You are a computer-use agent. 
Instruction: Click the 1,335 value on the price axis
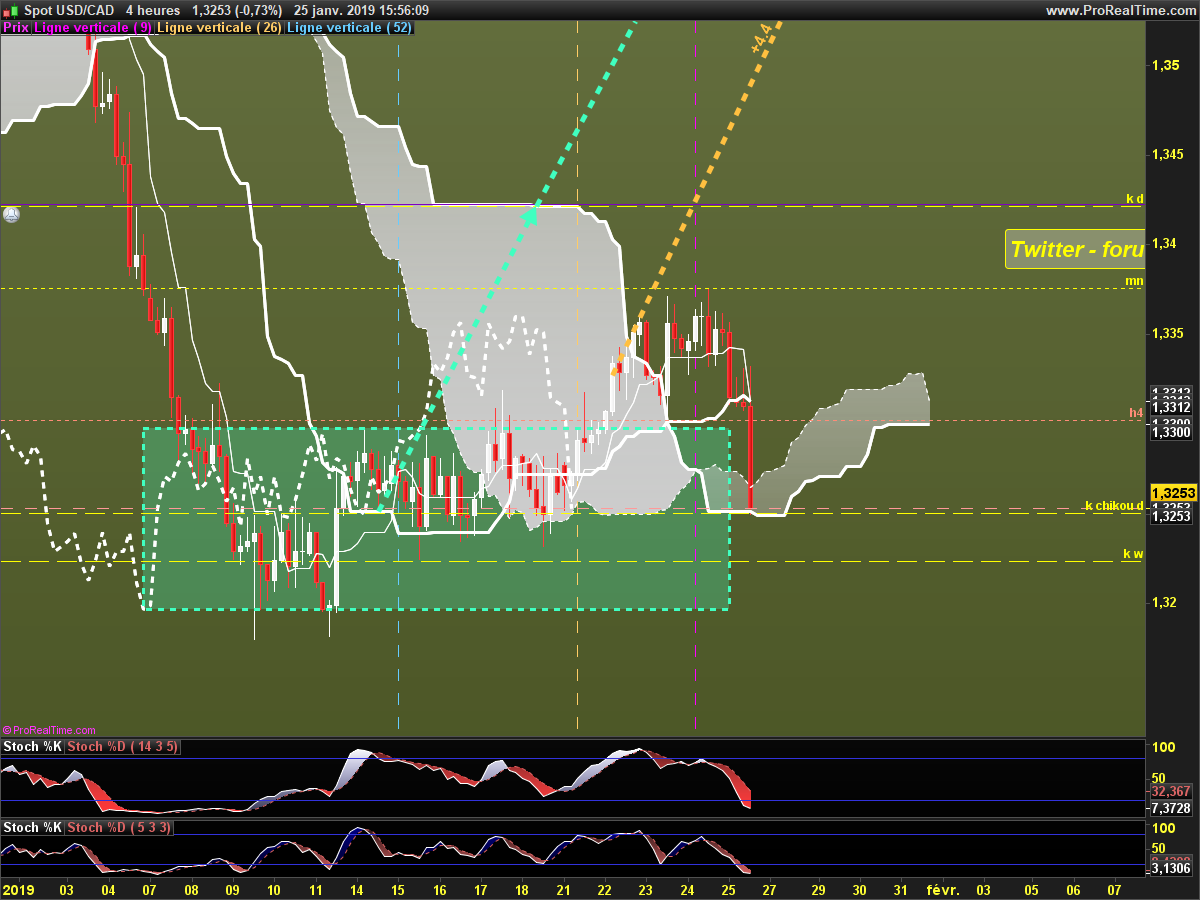point(1170,333)
